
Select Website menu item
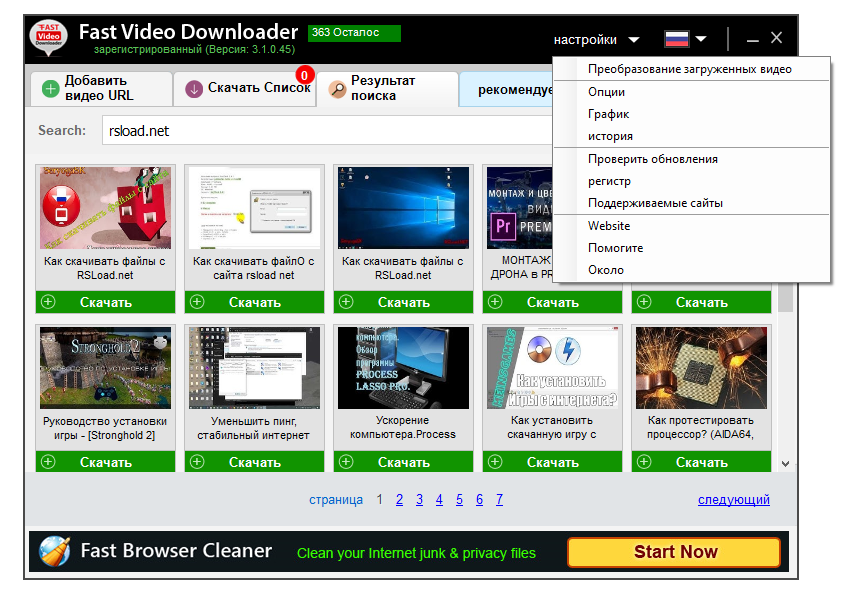691,226
